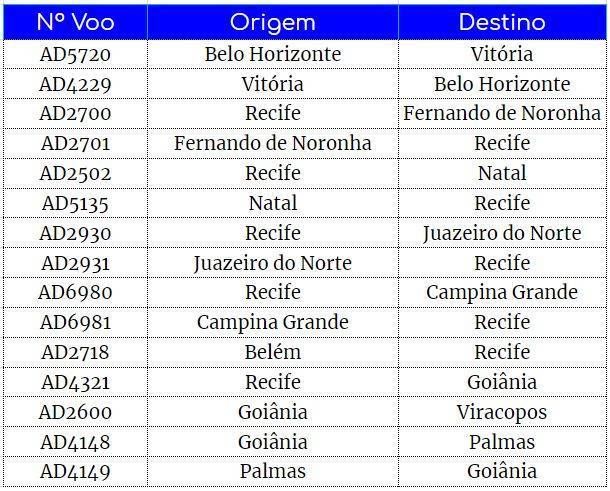
Task: Click the Nº Voo column header
Action: [x=75, y=22]
